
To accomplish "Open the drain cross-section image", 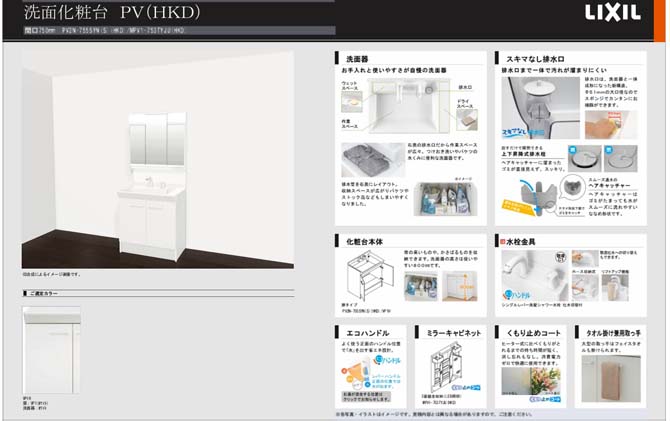I will tap(541, 108).
